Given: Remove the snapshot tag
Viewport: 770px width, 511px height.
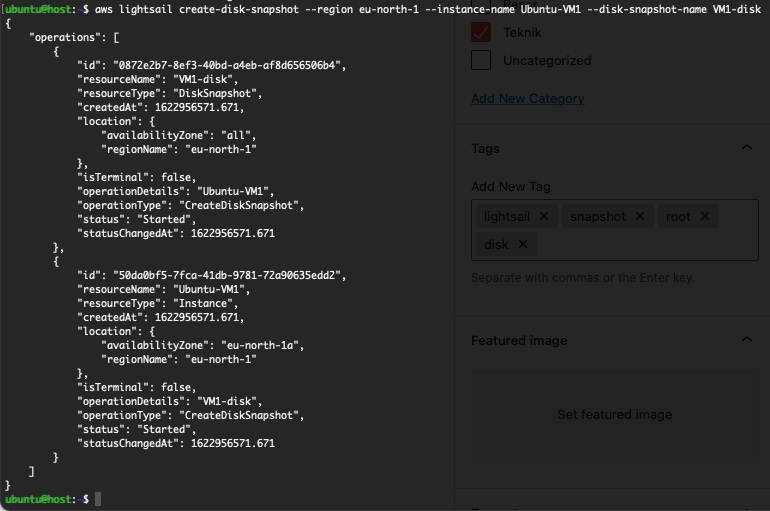Looking at the screenshot, I should 640,216.
